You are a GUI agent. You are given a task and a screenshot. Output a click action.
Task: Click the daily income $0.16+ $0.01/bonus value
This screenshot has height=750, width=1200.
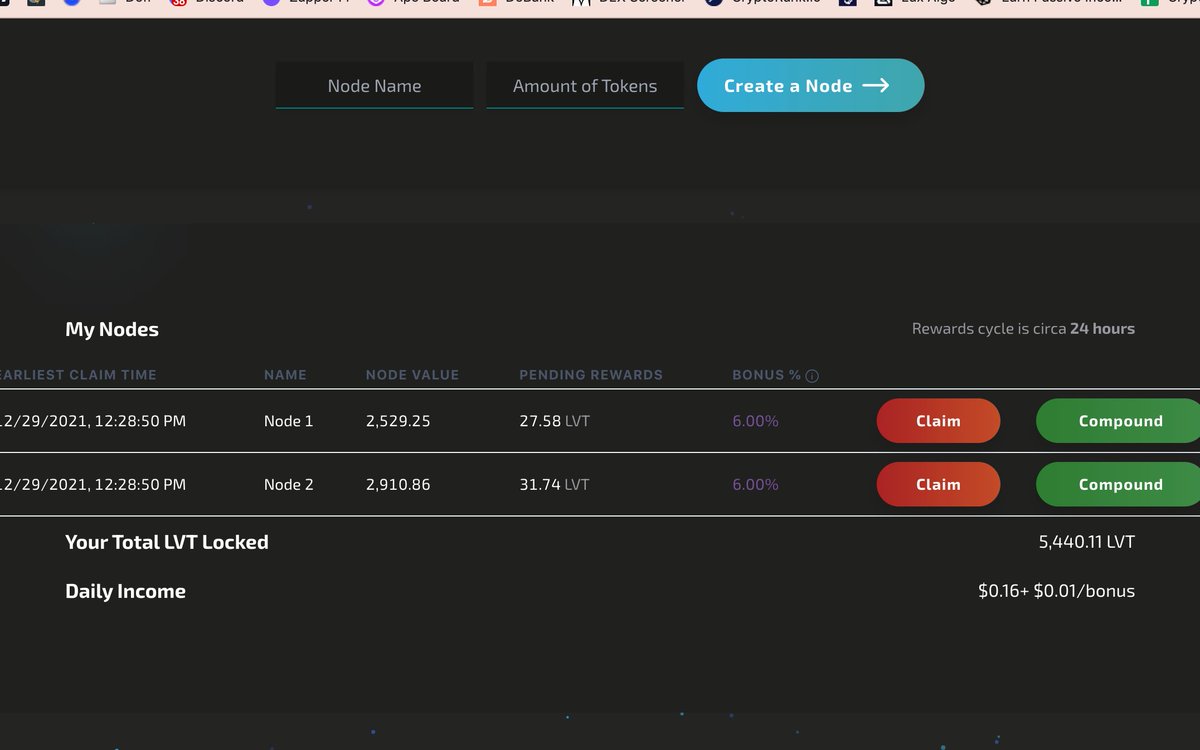(x=1057, y=591)
